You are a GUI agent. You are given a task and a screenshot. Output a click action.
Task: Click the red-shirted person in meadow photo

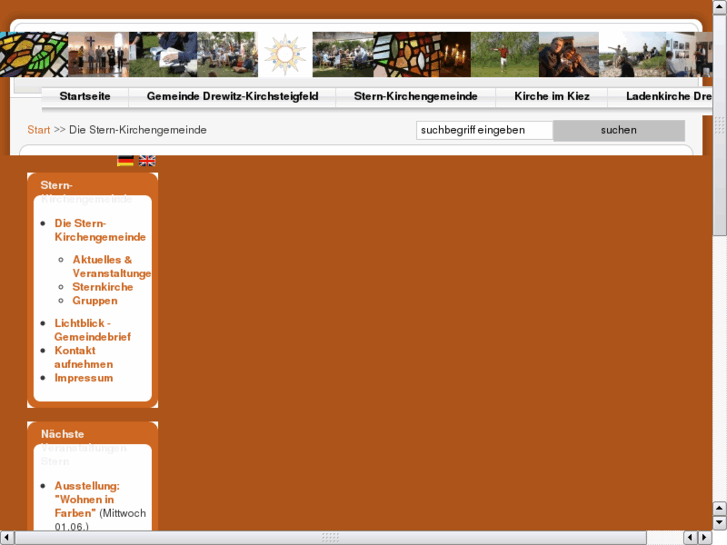[x=504, y=54]
